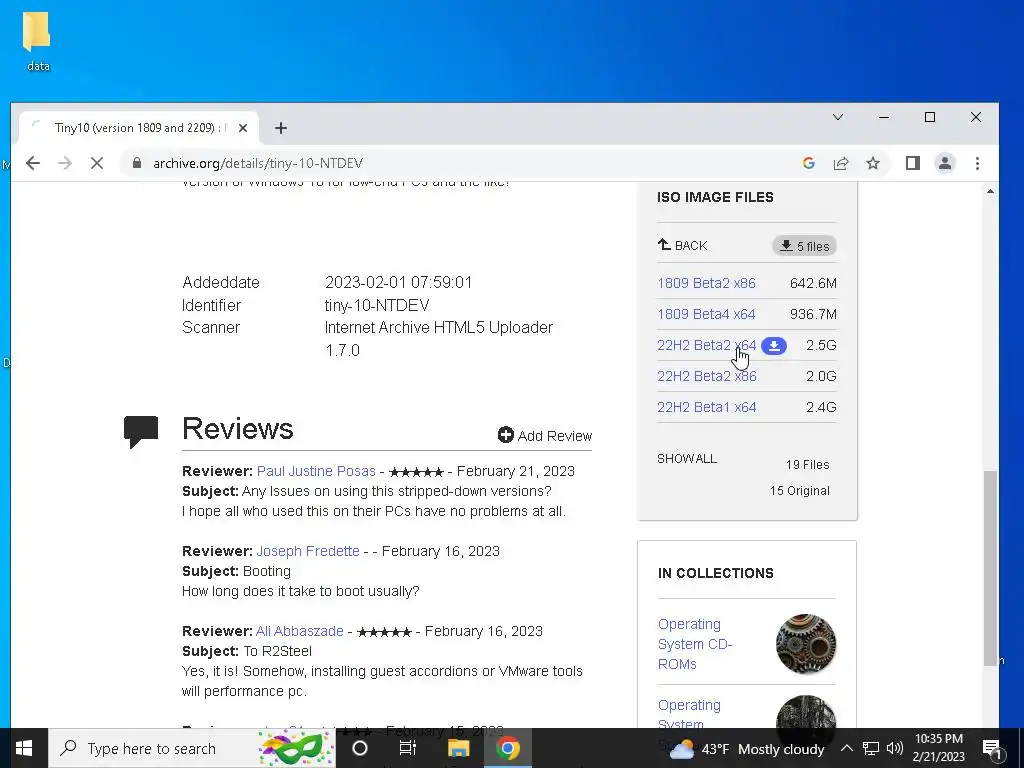Show hidden tray icons chevron
Image resolution: width=1024 pixels, height=768 pixels.
846,748
